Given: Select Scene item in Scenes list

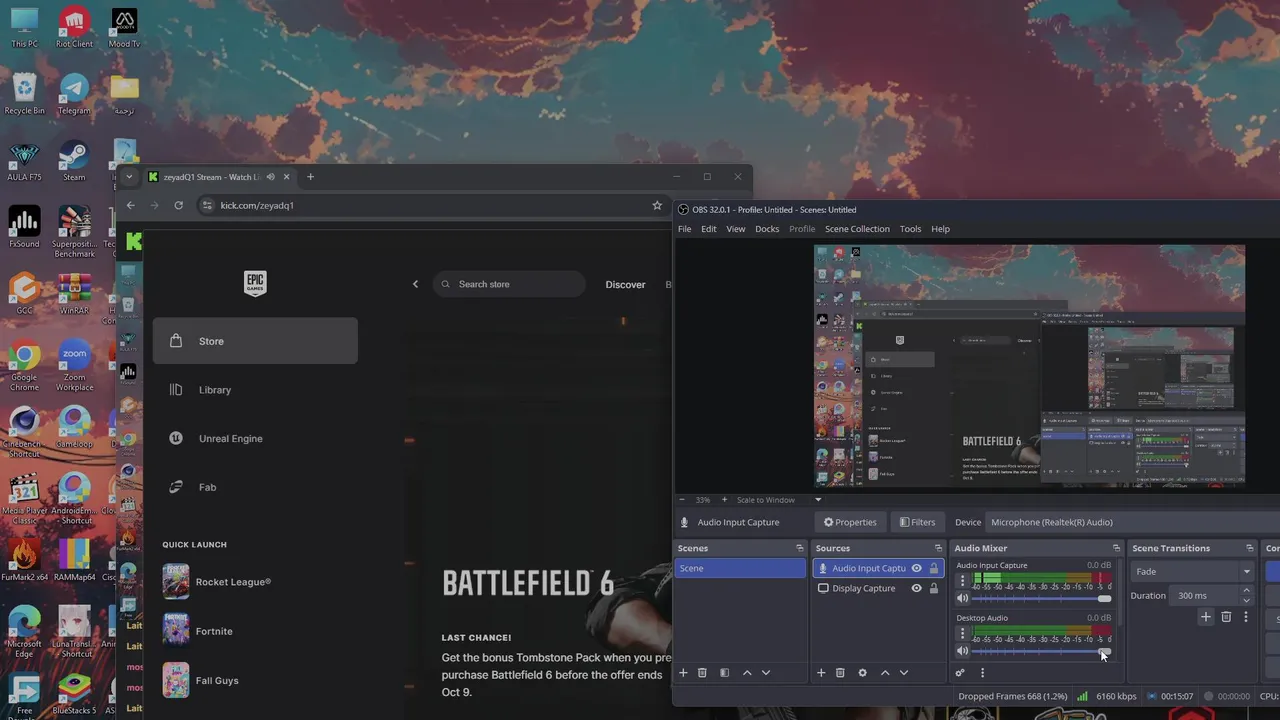Looking at the screenshot, I should click(x=740, y=568).
